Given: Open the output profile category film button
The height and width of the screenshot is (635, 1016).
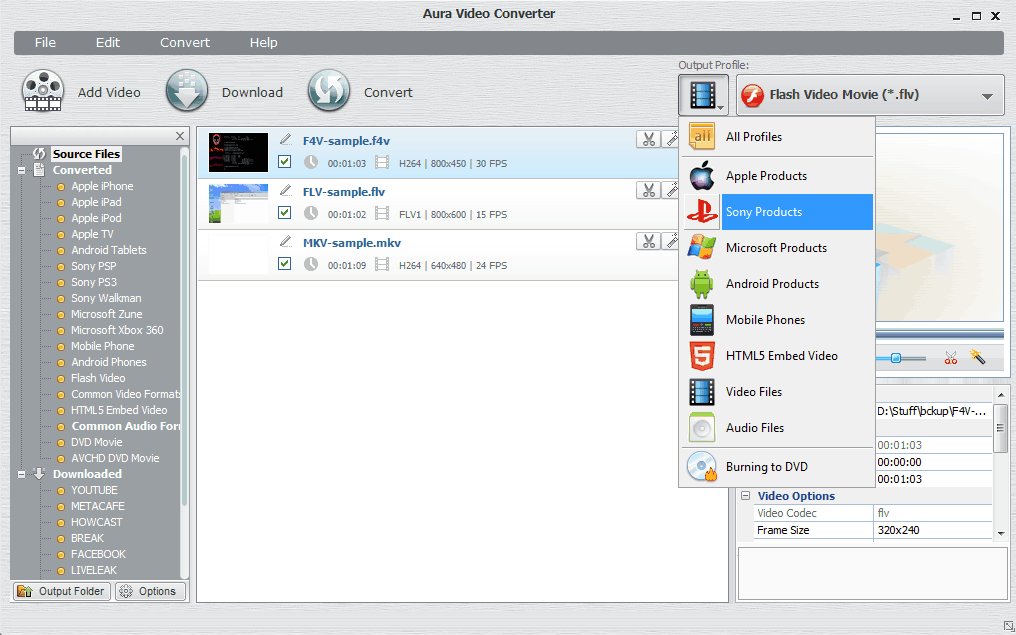Looking at the screenshot, I should [x=703, y=95].
